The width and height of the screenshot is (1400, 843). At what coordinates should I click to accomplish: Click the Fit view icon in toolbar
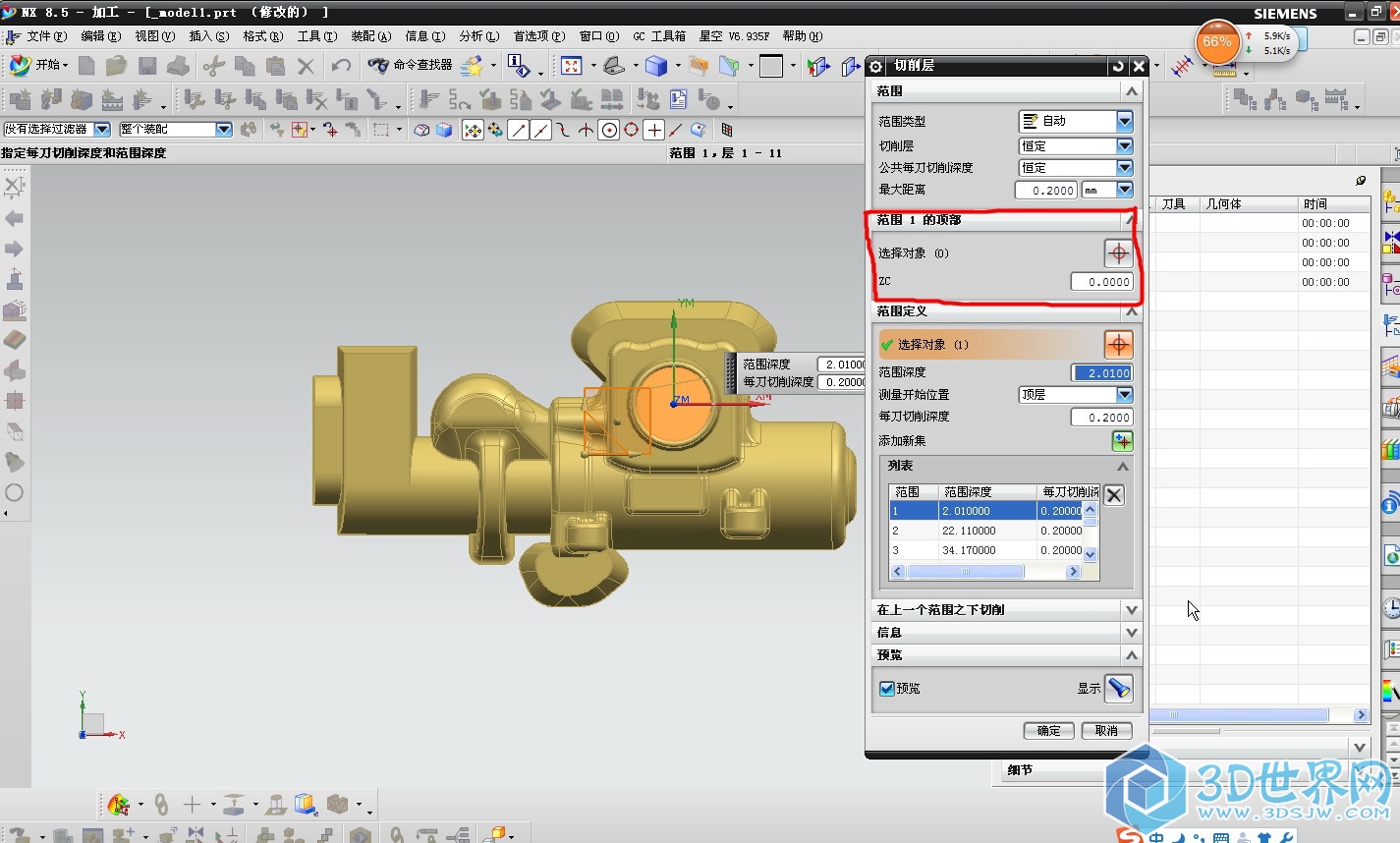tap(572, 66)
